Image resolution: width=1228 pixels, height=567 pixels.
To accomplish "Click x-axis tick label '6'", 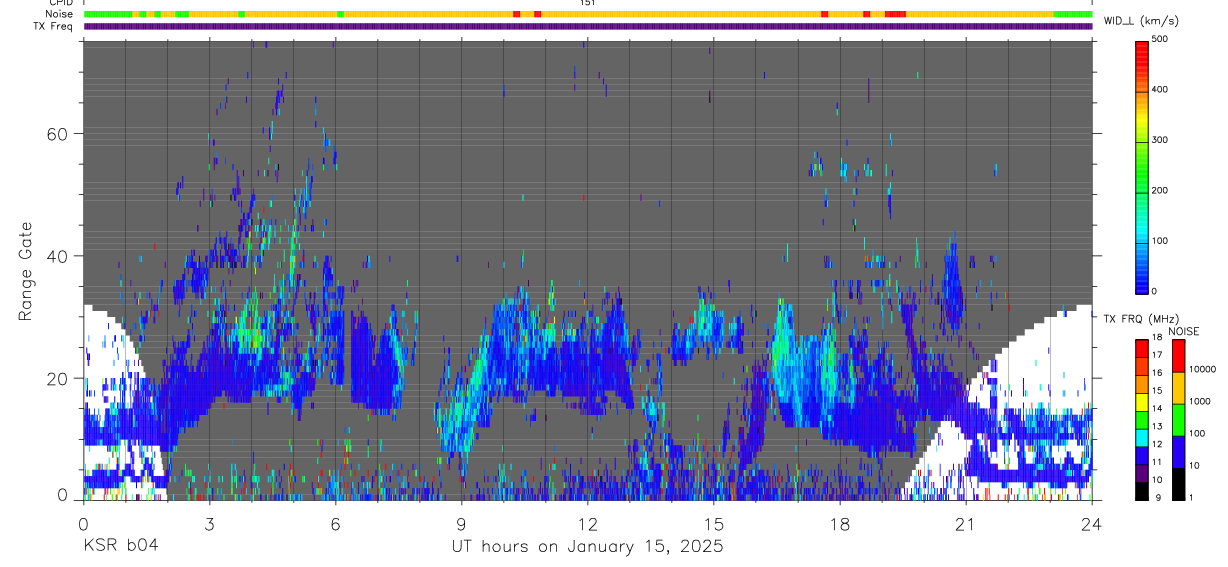I will [335, 524].
